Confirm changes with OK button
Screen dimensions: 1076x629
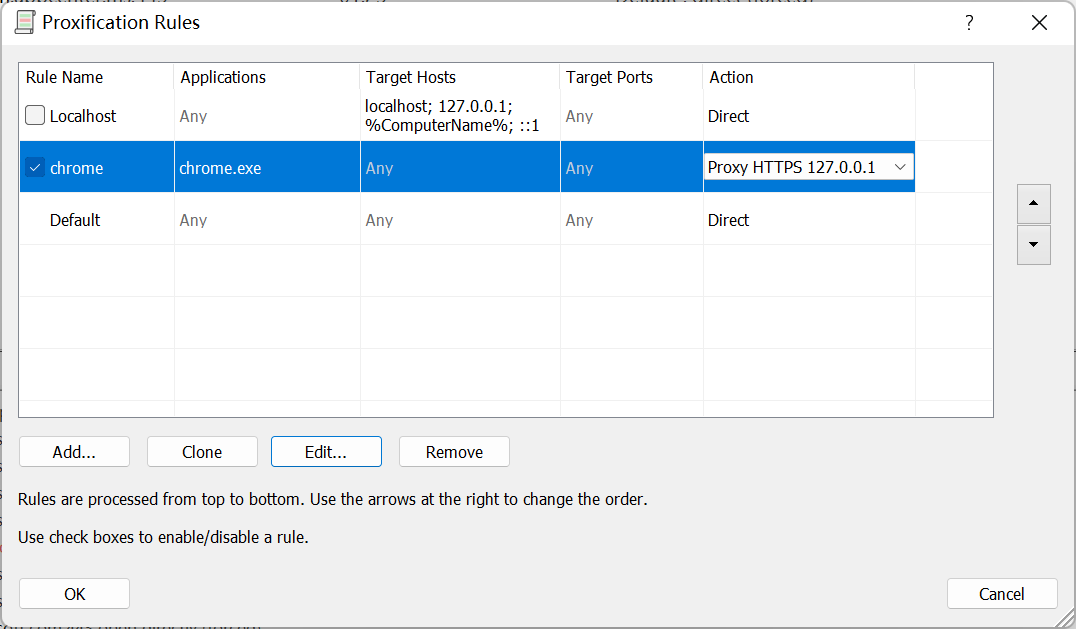[x=74, y=593]
